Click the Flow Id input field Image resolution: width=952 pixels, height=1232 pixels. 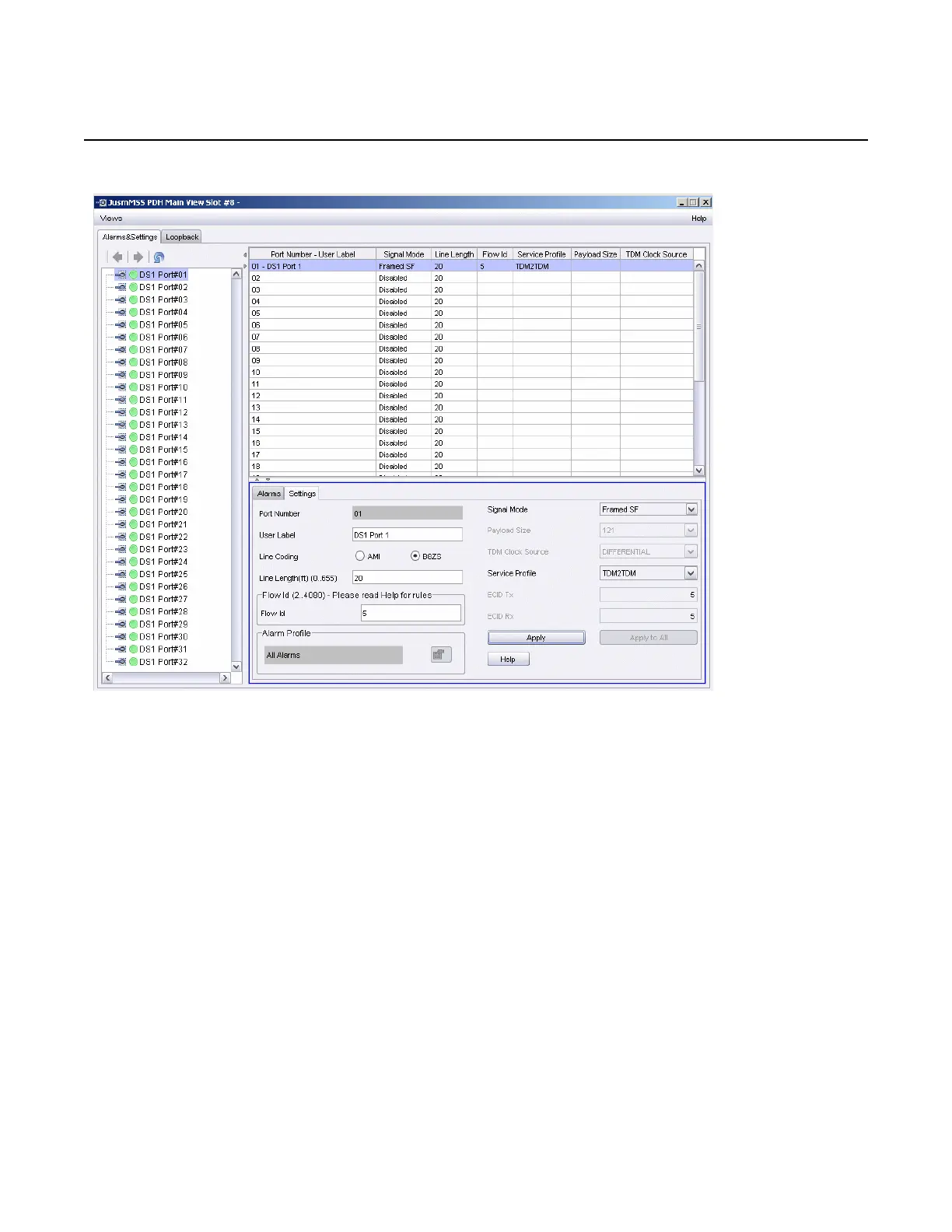tap(411, 613)
